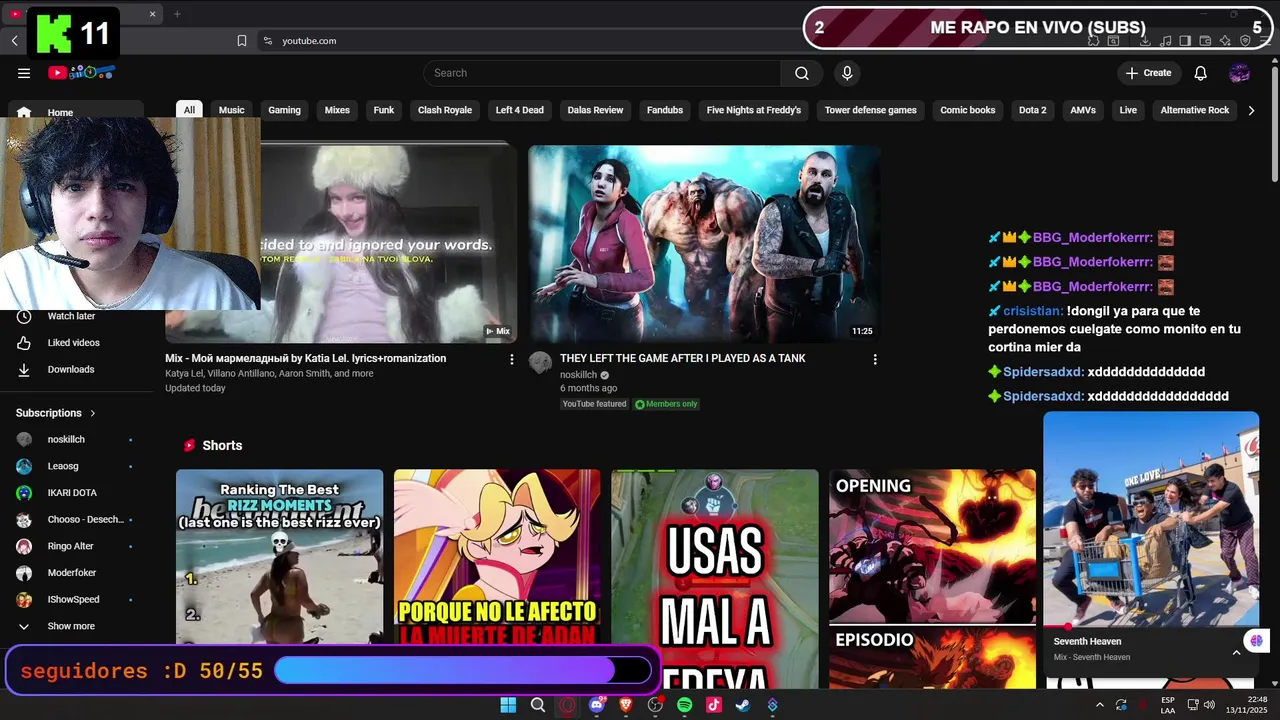The height and width of the screenshot is (720, 1280).
Task: Switch to Opera in the taskbar
Action: (567, 705)
